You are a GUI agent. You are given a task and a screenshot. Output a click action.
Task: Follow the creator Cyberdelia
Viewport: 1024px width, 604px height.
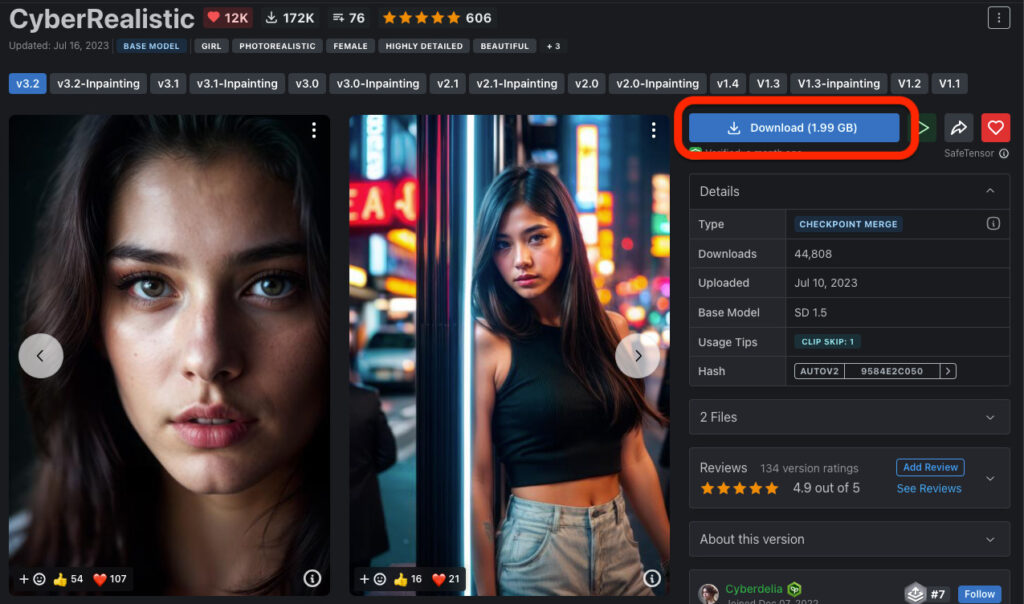980,594
